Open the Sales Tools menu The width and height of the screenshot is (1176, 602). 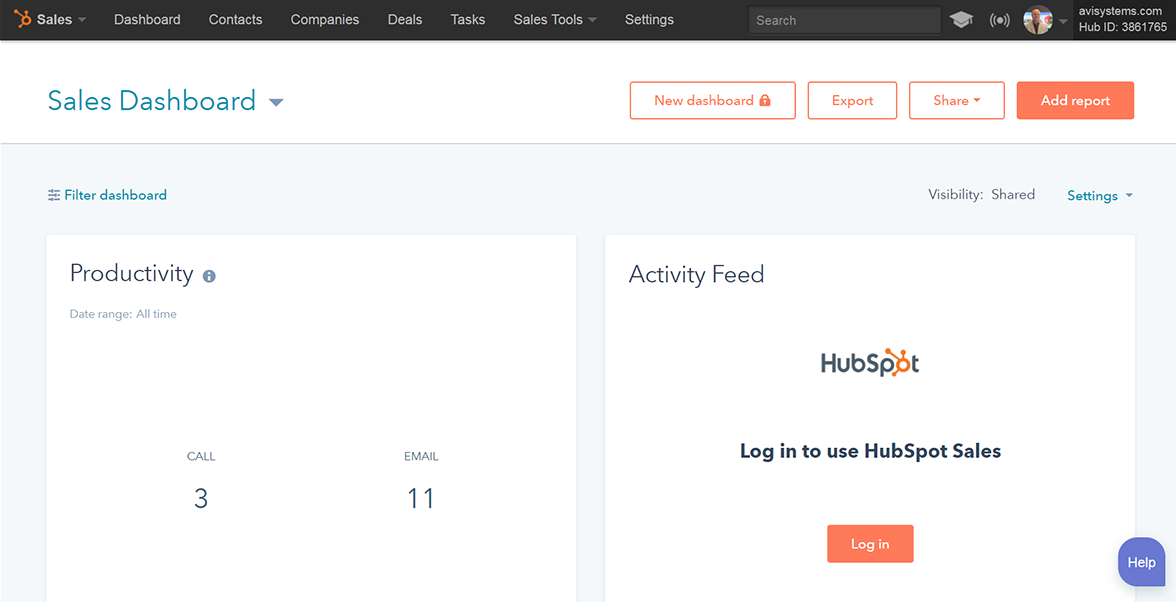554,19
